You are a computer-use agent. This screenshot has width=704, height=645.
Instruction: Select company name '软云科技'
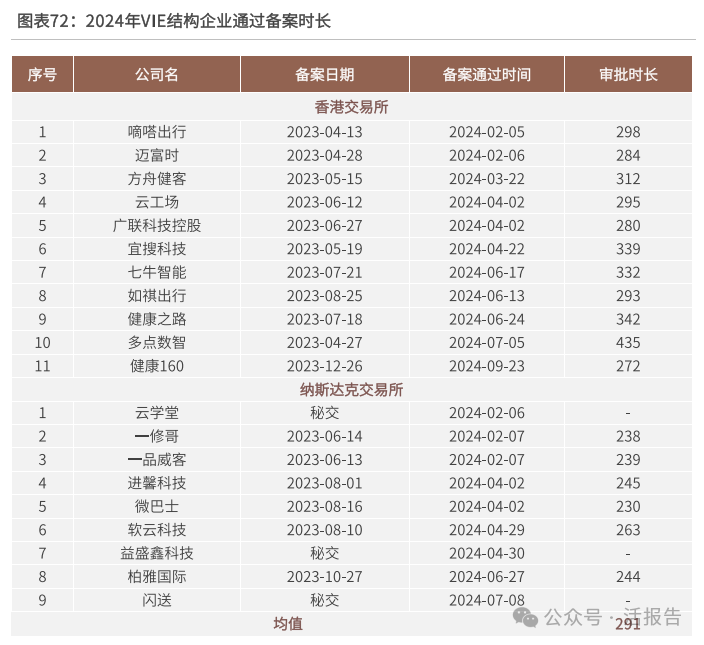[157, 530]
